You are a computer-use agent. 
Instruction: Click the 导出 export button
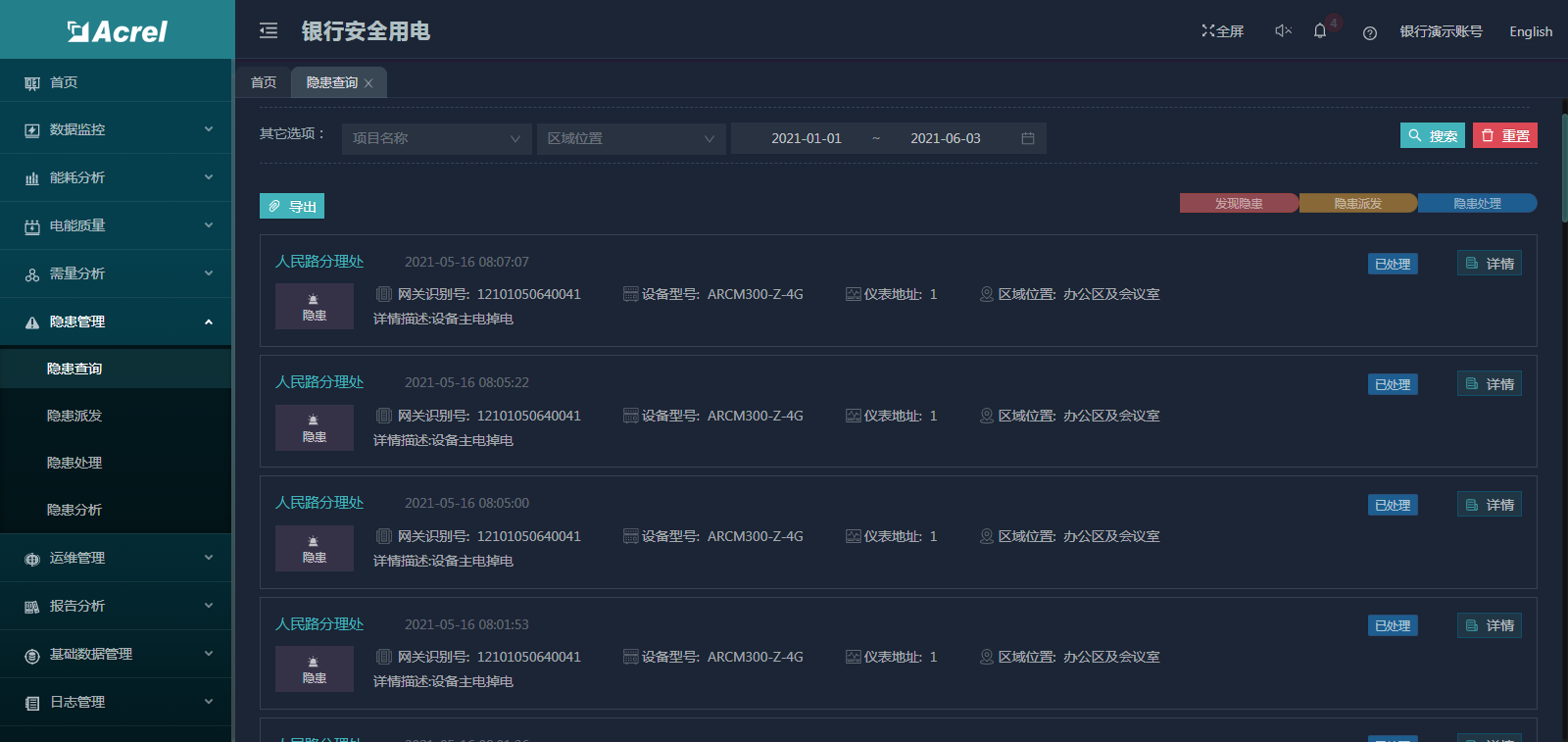click(x=292, y=206)
